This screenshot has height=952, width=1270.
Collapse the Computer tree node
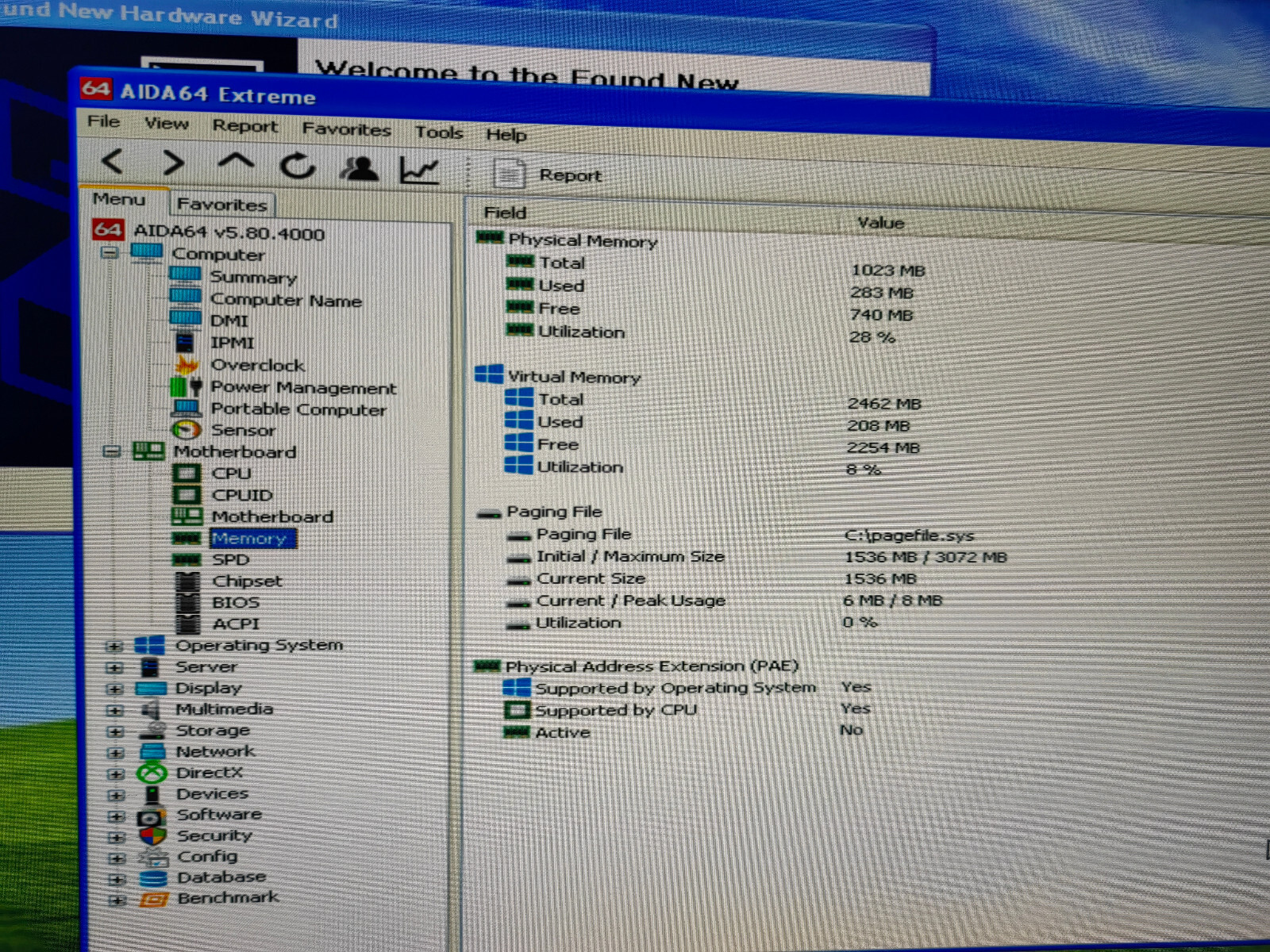[110, 252]
